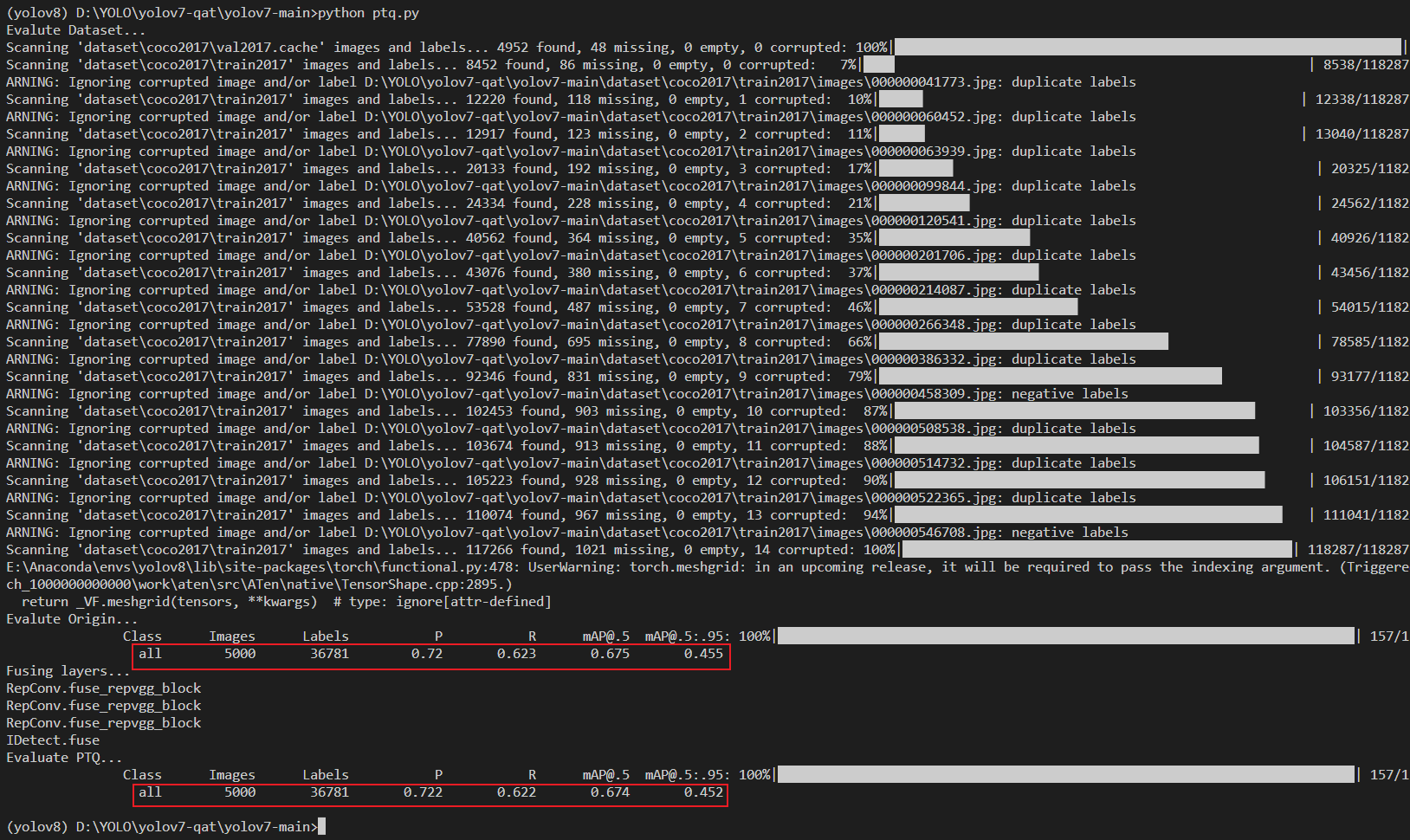1410x840 pixels.
Task: Click the 'IDetect.fuse' output line
Action: click(x=53, y=740)
